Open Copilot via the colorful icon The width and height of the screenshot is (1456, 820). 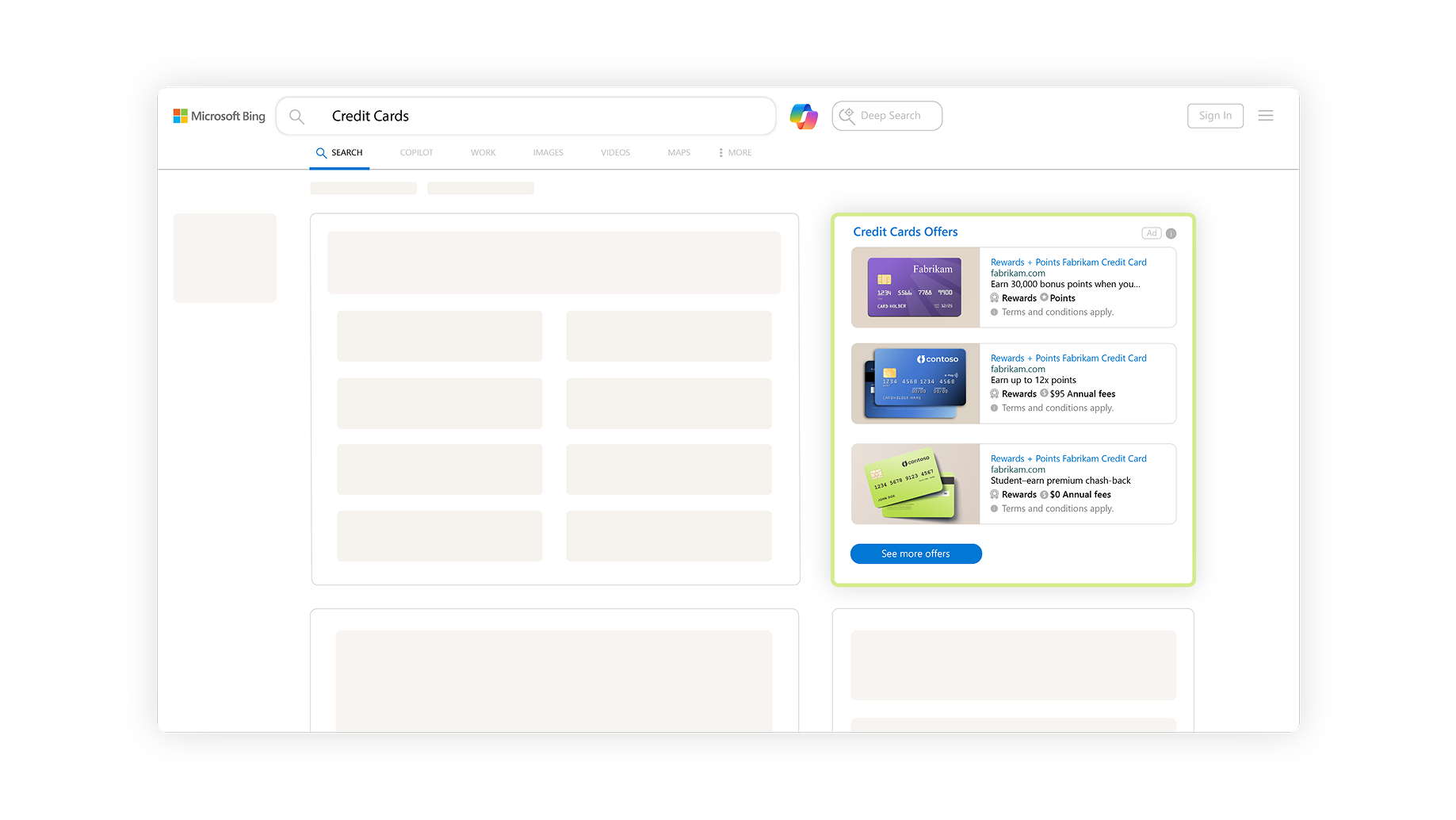(x=803, y=116)
